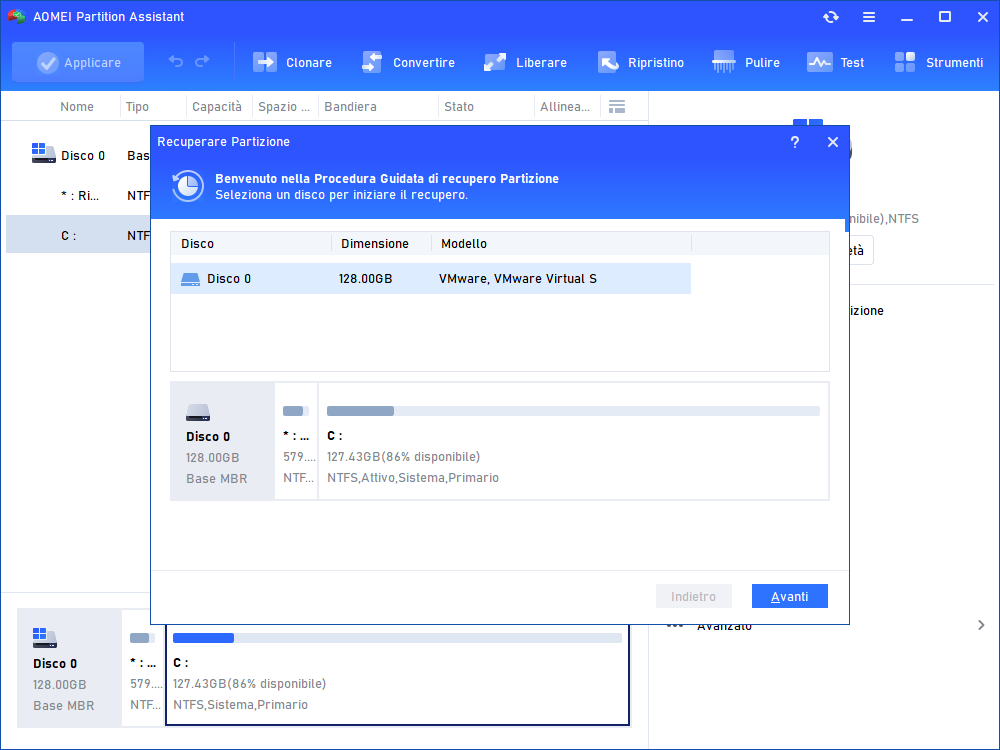Open the Strumenti menu
The width and height of the screenshot is (1000, 750).
pyautogui.click(x=938, y=62)
